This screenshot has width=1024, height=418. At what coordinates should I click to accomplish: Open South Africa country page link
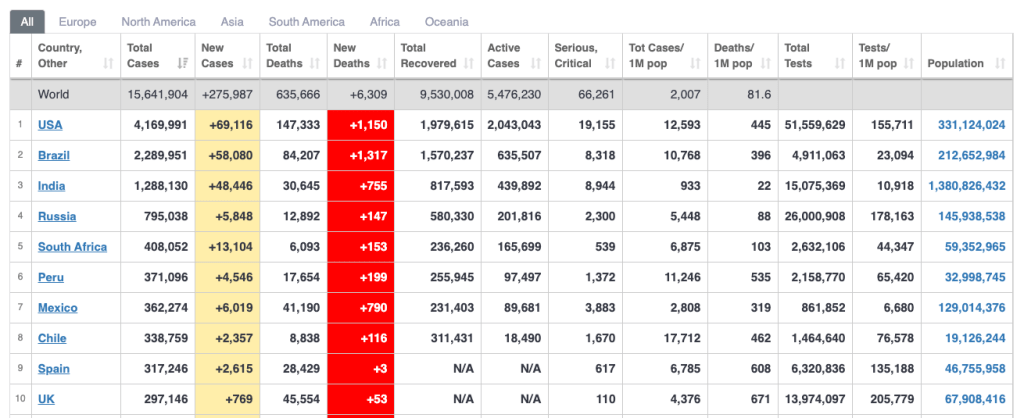[72, 247]
